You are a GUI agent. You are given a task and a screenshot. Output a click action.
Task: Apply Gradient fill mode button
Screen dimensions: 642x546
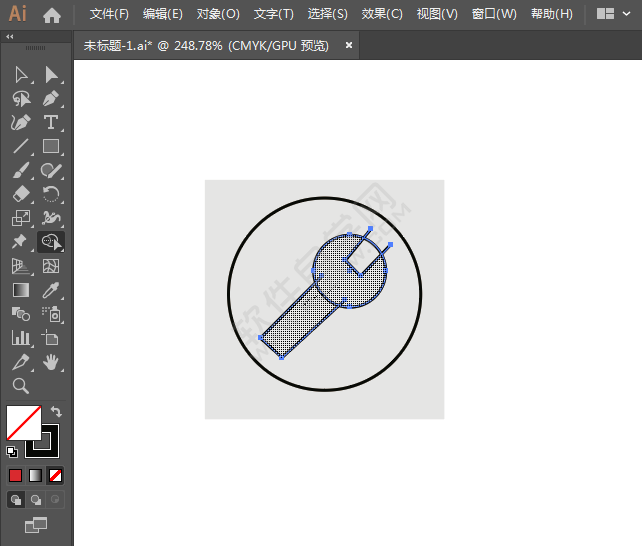[36, 476]
